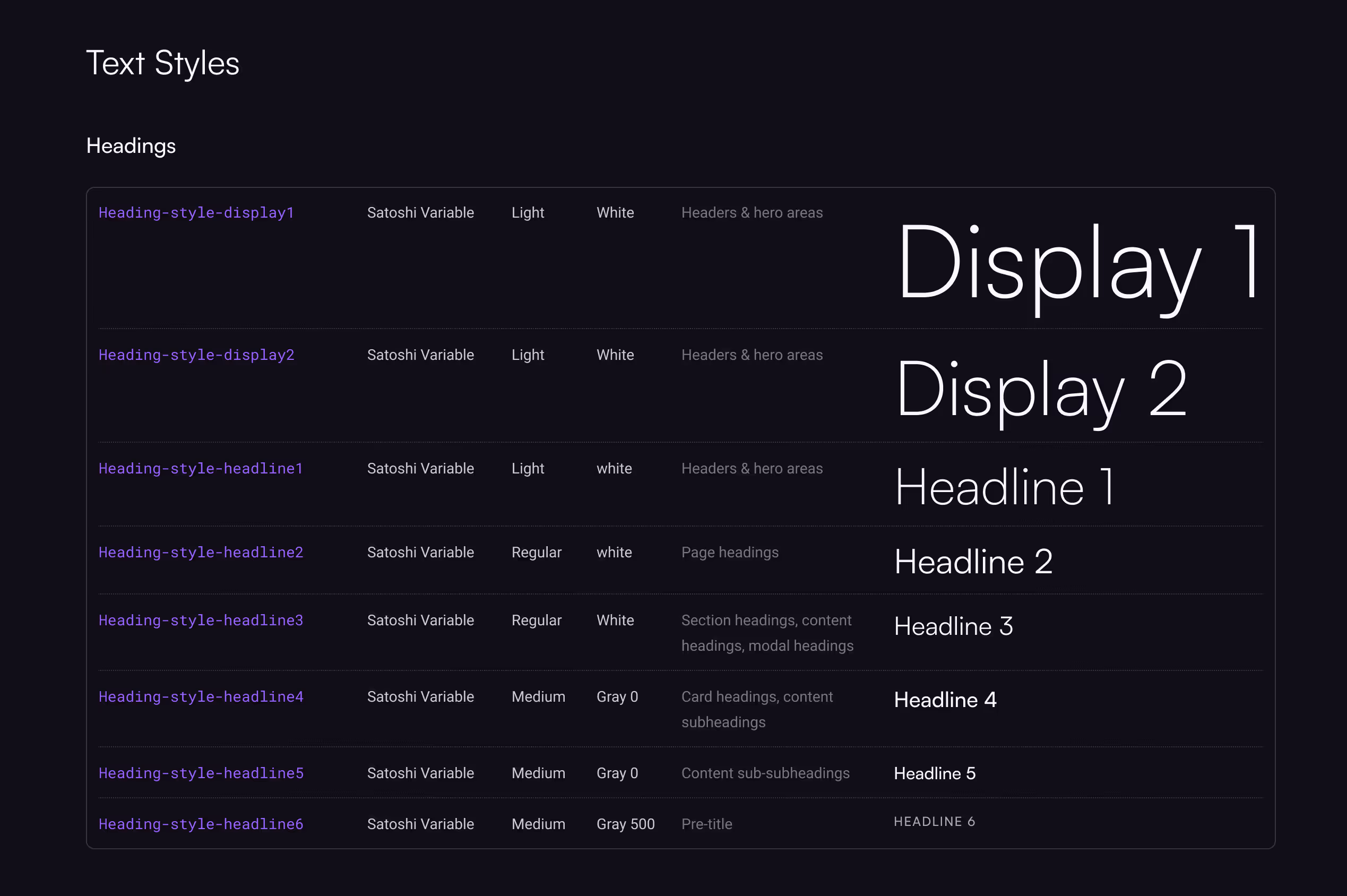The width and height of the screenshot is (1347, 896).
Task: Click the Heading-style-headline5 class name
Action: pyautogui.click(x=201, y=773)
